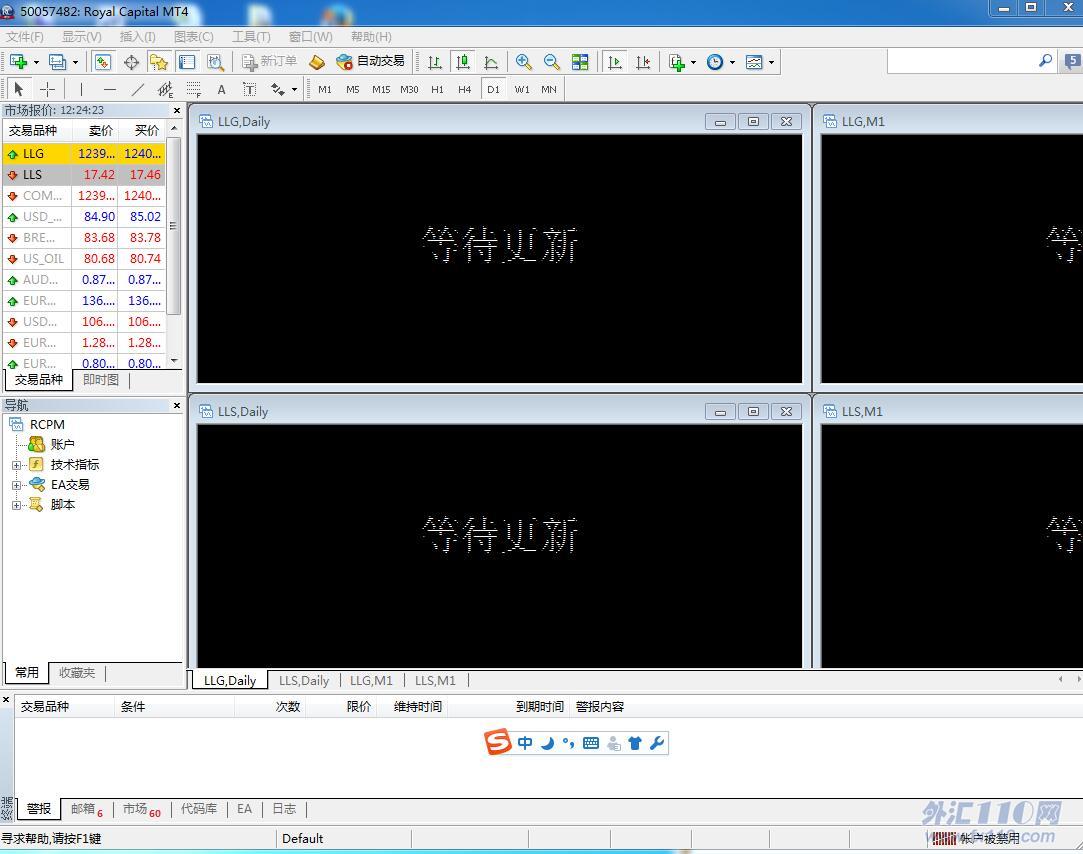Viewport: 1083px width, 854px height.
Task: Select the trendline drawing tool
Action: pyautogui.click(x=138, y=89)
